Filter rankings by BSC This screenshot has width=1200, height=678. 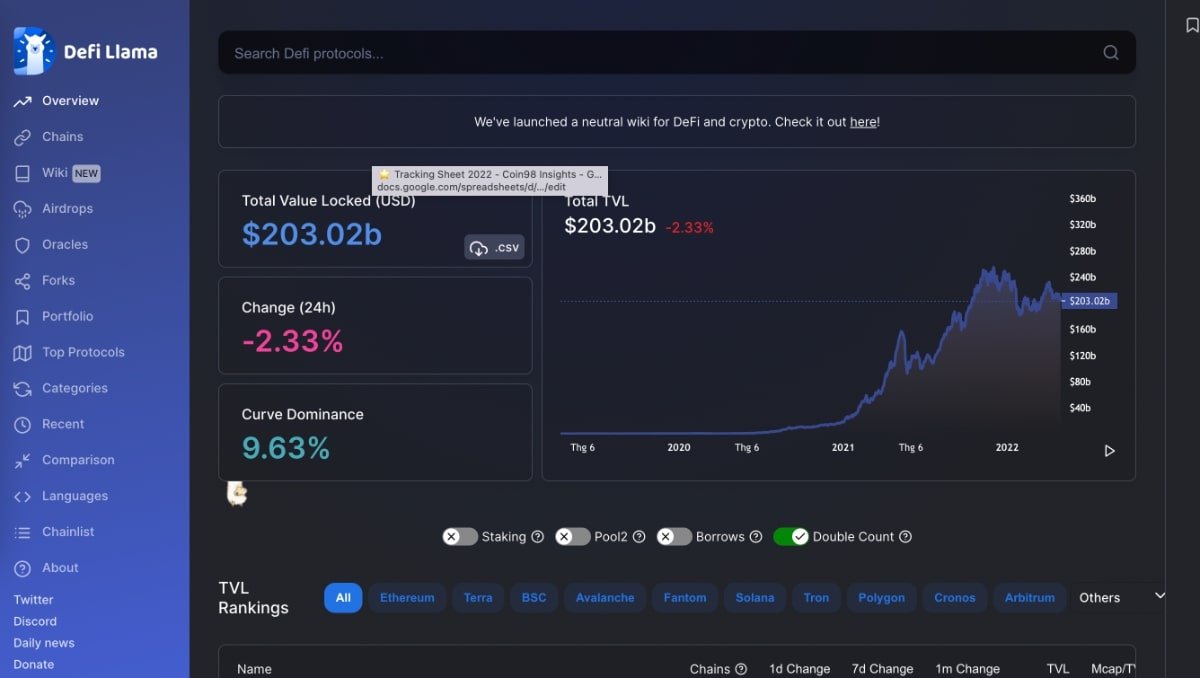[x=534, y=598]
